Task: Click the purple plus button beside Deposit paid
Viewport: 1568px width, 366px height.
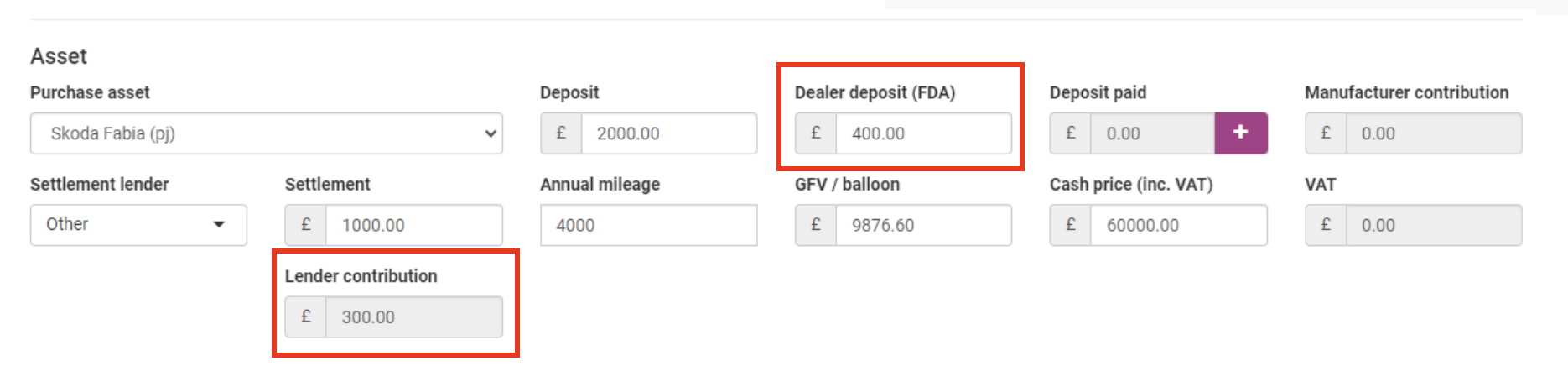Action: tap(1240, 133)
